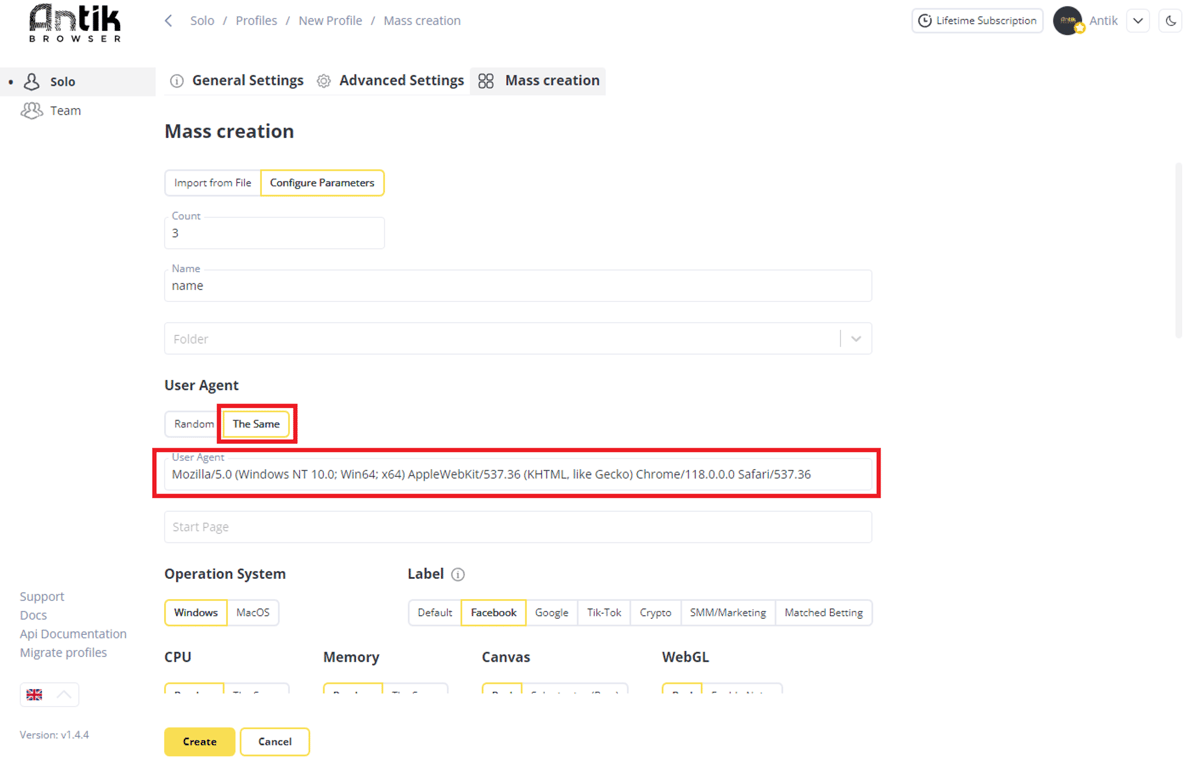Pick the Google label

pos(552,613)
